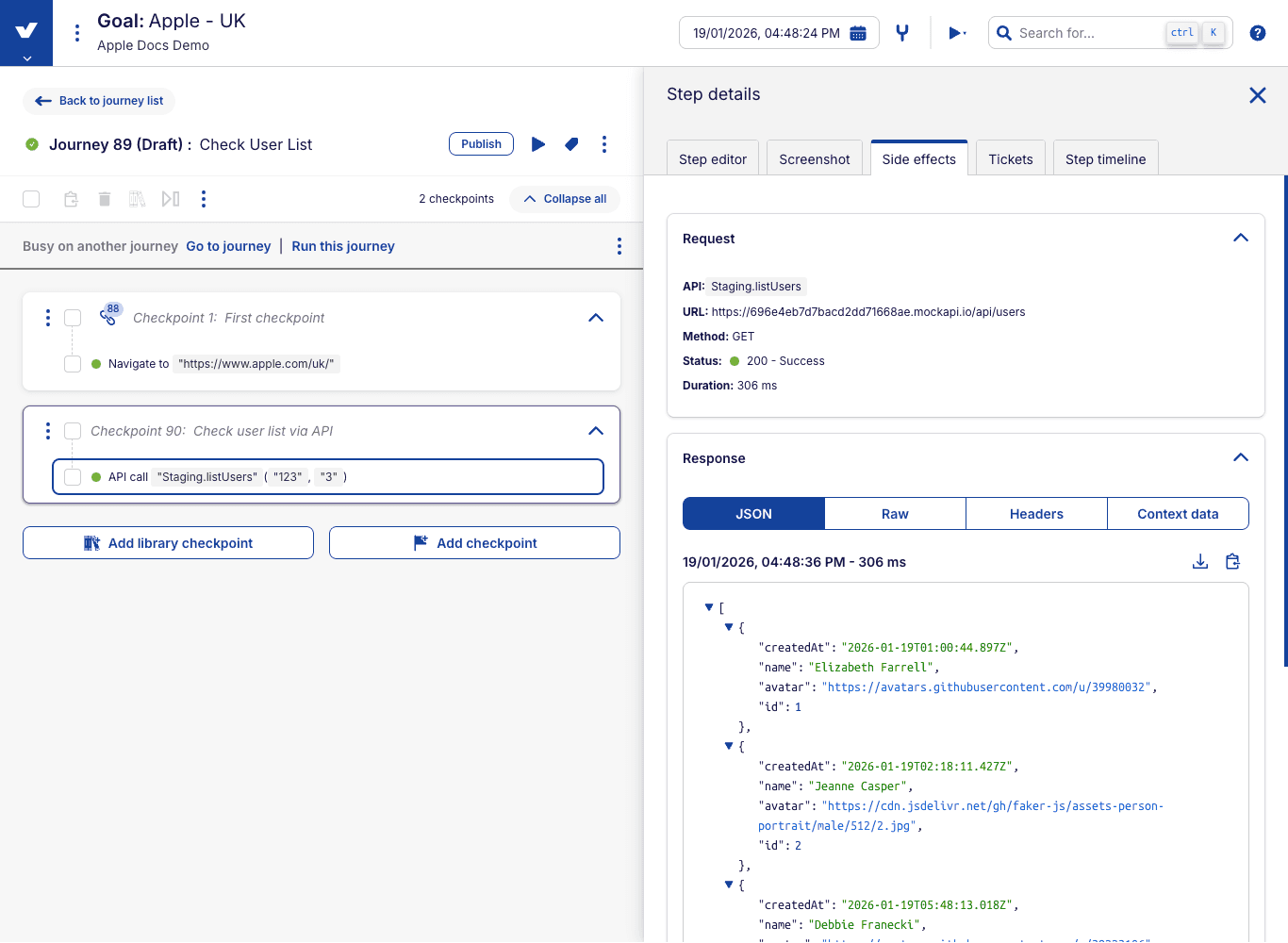Open the execute goal play dropdown

957,33
